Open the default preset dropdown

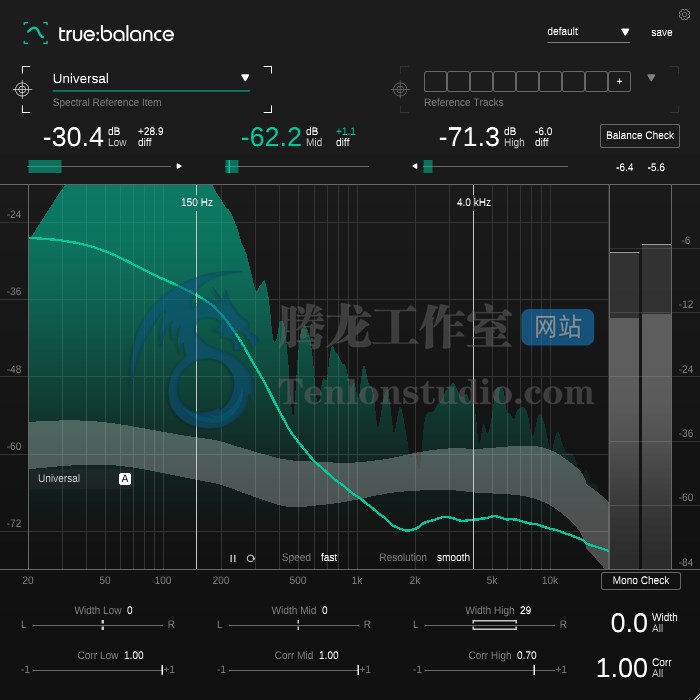coord(588,32)
